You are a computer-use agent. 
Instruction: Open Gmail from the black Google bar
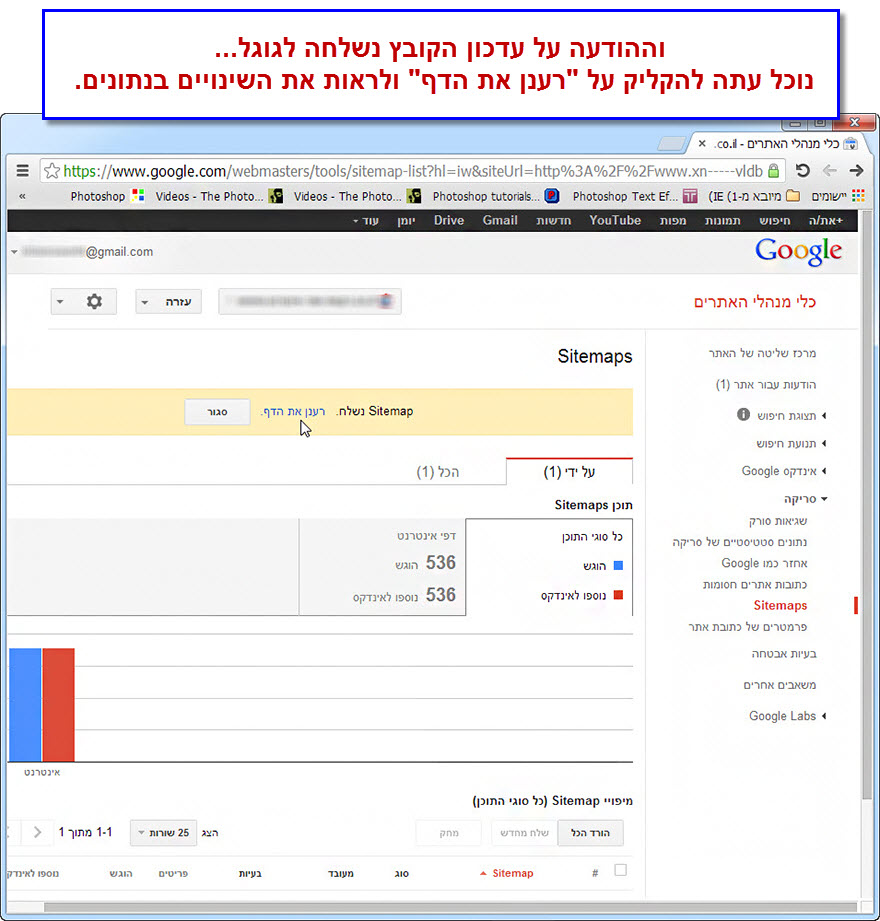point(500,220)
